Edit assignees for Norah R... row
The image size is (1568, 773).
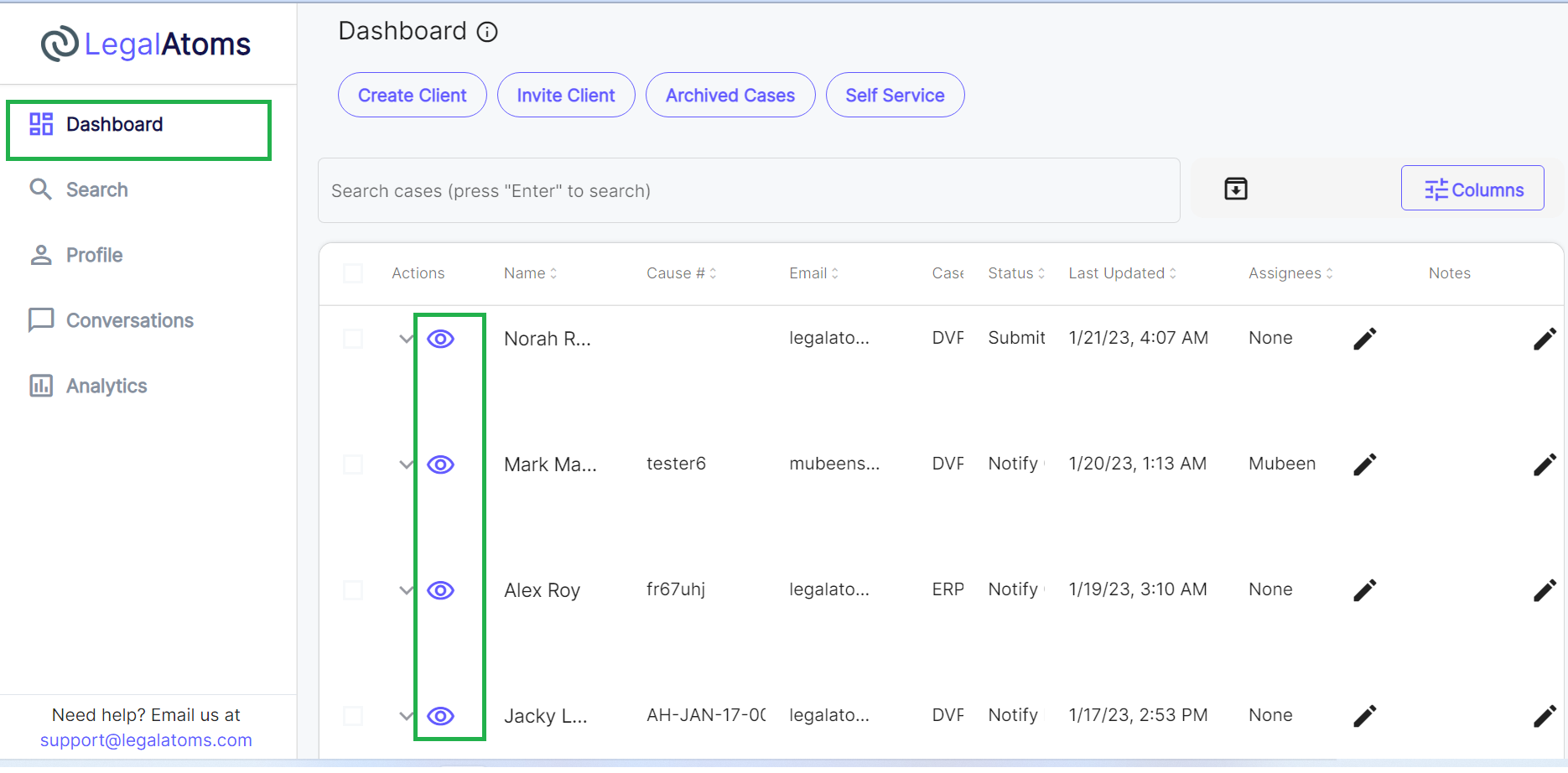coord(1365,339)
